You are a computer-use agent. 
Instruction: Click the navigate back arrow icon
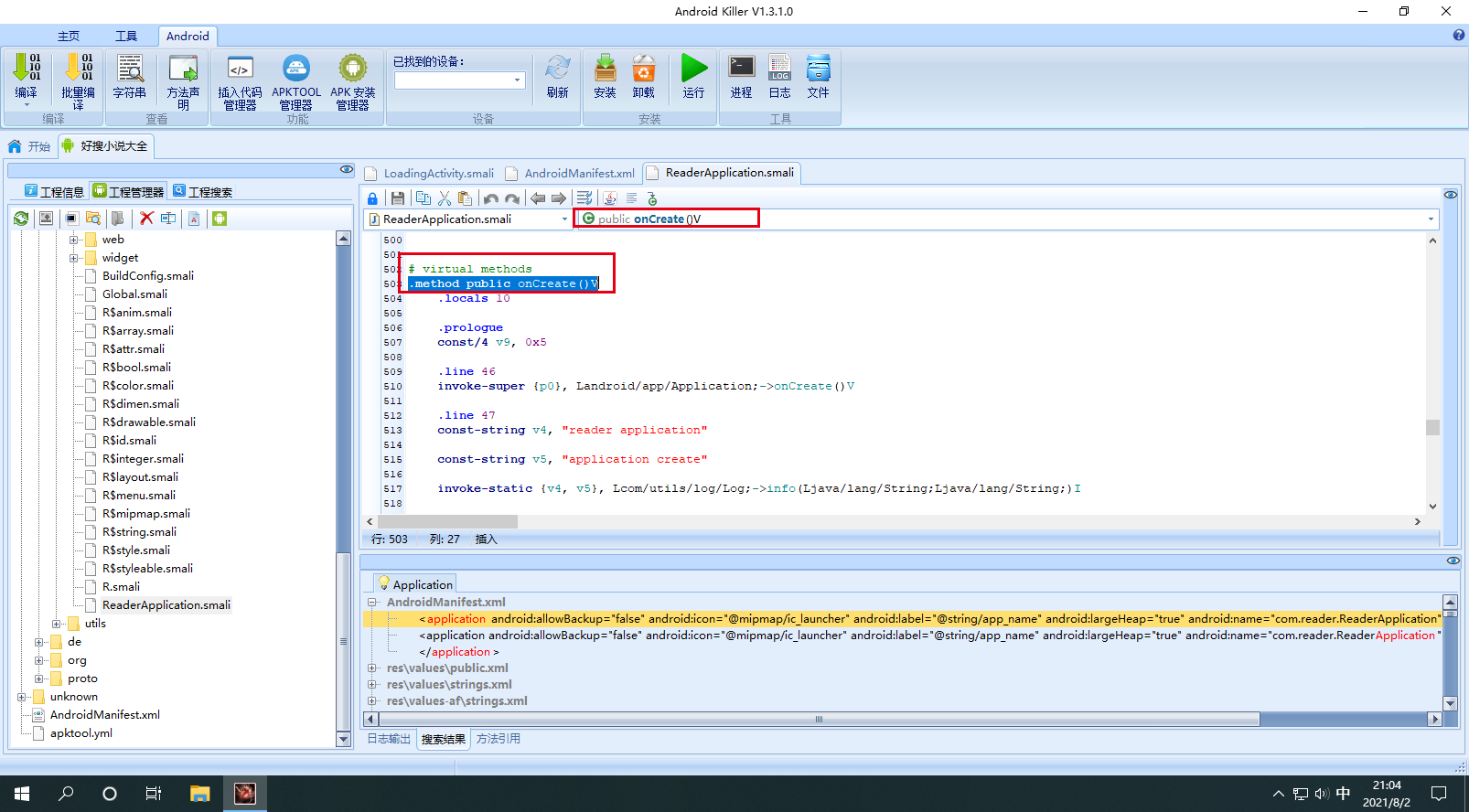point(538,198)
